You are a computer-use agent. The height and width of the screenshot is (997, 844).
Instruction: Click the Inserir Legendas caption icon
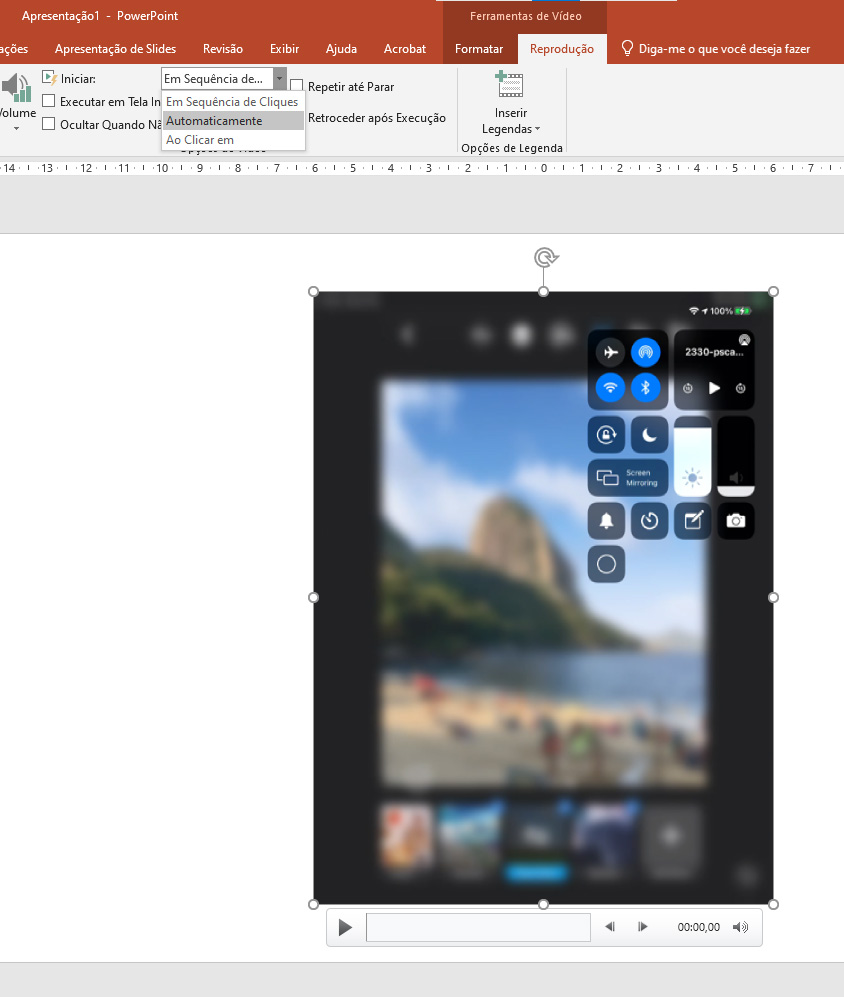point(509,84)
